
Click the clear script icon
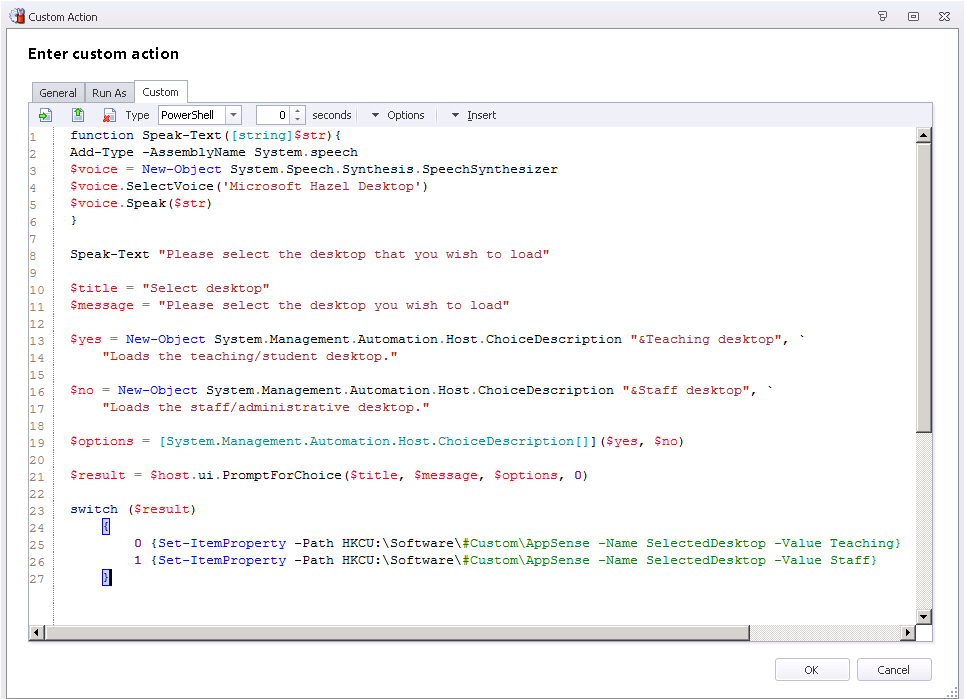tap(110, 115)
